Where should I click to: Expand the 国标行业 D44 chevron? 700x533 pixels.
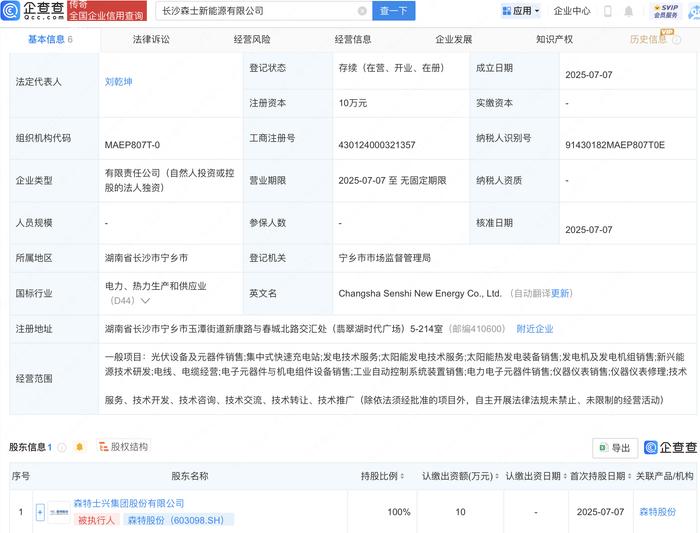pyautogui.click(x=145, y=301)
